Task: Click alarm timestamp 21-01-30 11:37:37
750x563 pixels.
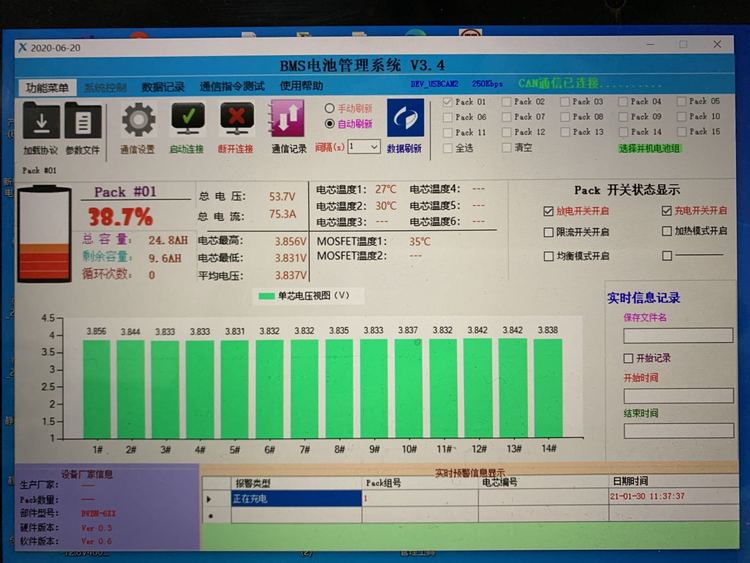Action: 647,496
